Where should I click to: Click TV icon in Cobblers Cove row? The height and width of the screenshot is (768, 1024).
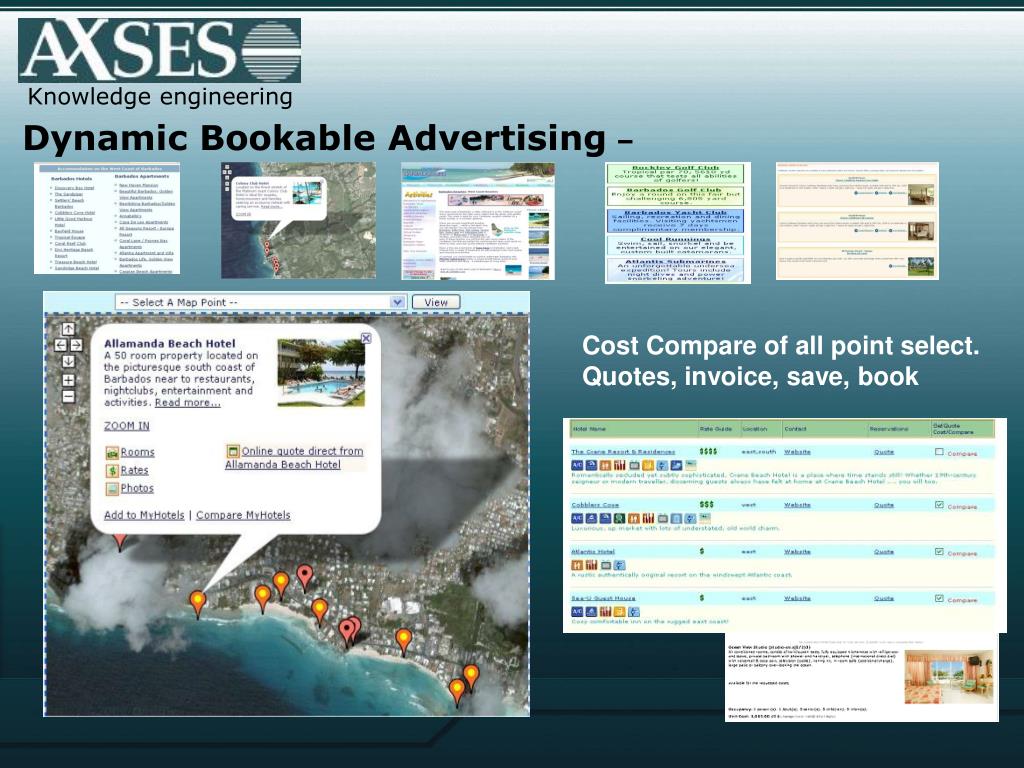tap(663, 519)
